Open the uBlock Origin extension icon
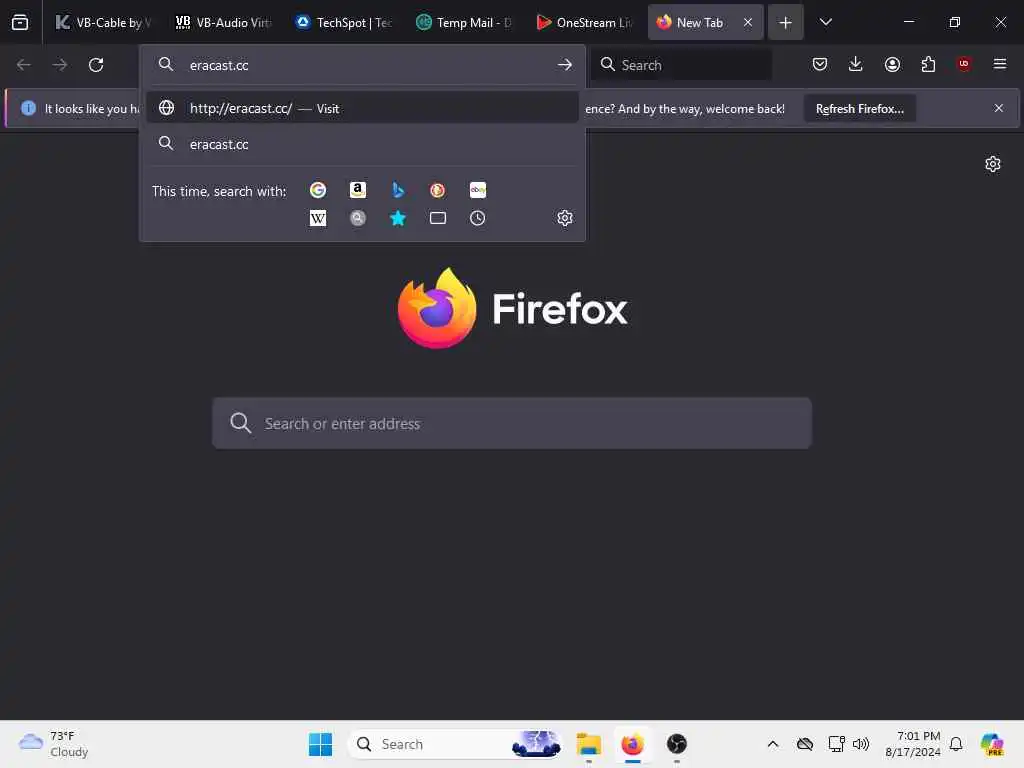This screenshot has height=768, width=1024. tap(964, 64)
